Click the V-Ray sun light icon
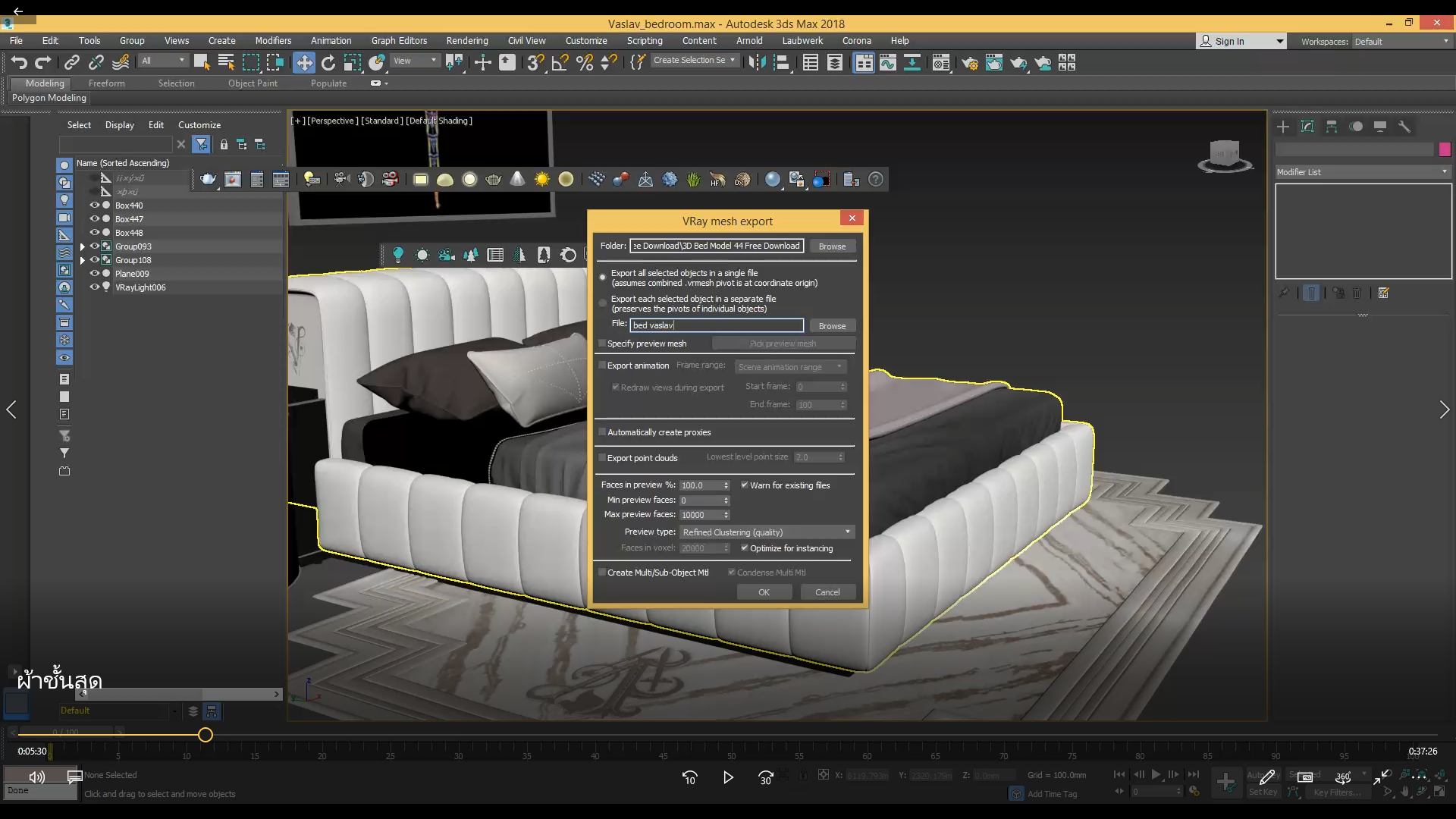Screen dimensions: 1456x819 [x=541, y=180]
